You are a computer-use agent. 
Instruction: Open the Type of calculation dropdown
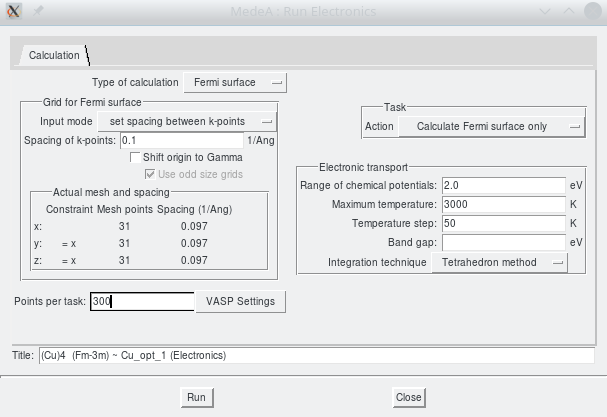tap(235, 82)
